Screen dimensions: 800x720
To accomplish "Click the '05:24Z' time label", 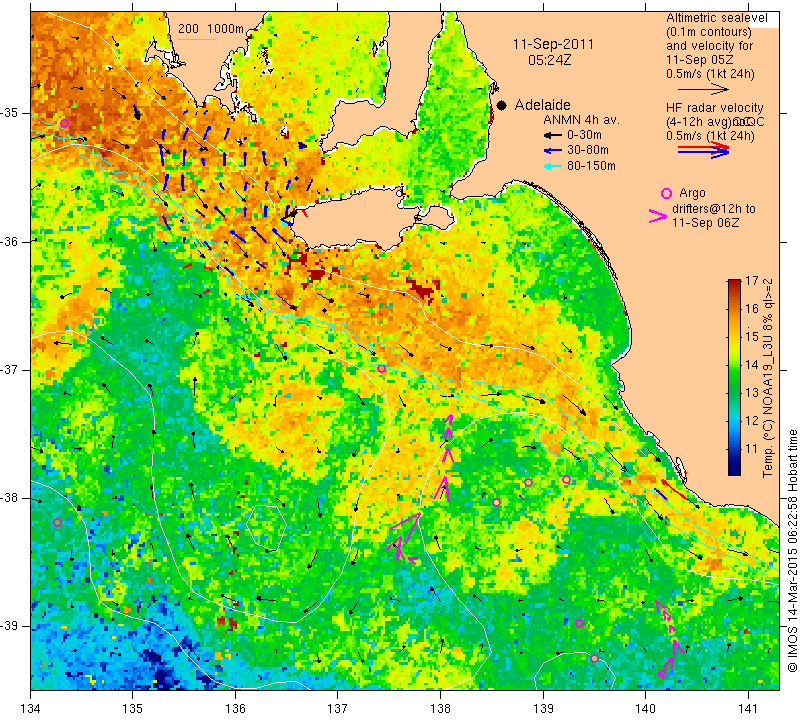I will 549,60.
